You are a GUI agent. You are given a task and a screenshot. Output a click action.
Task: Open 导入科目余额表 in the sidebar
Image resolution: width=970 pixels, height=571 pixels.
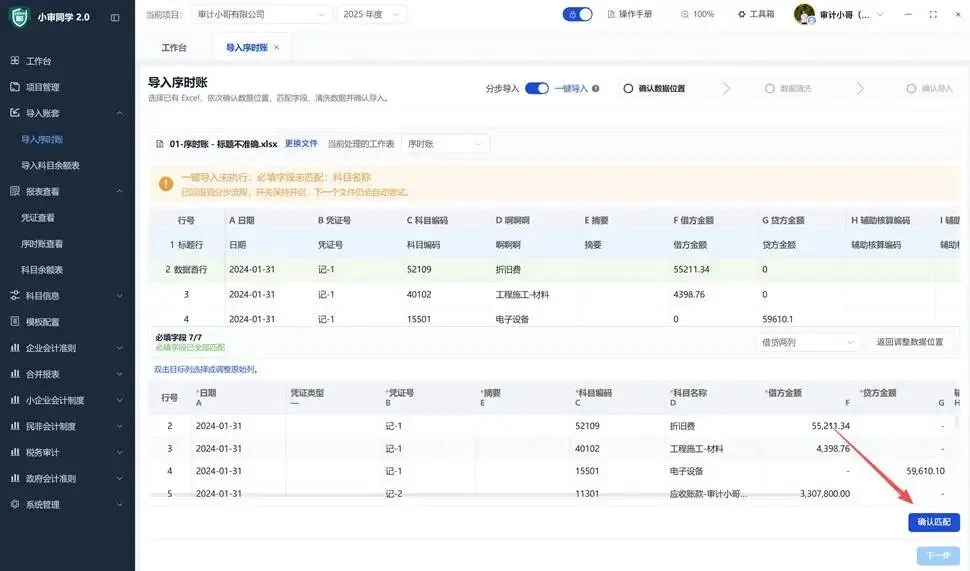50,165
